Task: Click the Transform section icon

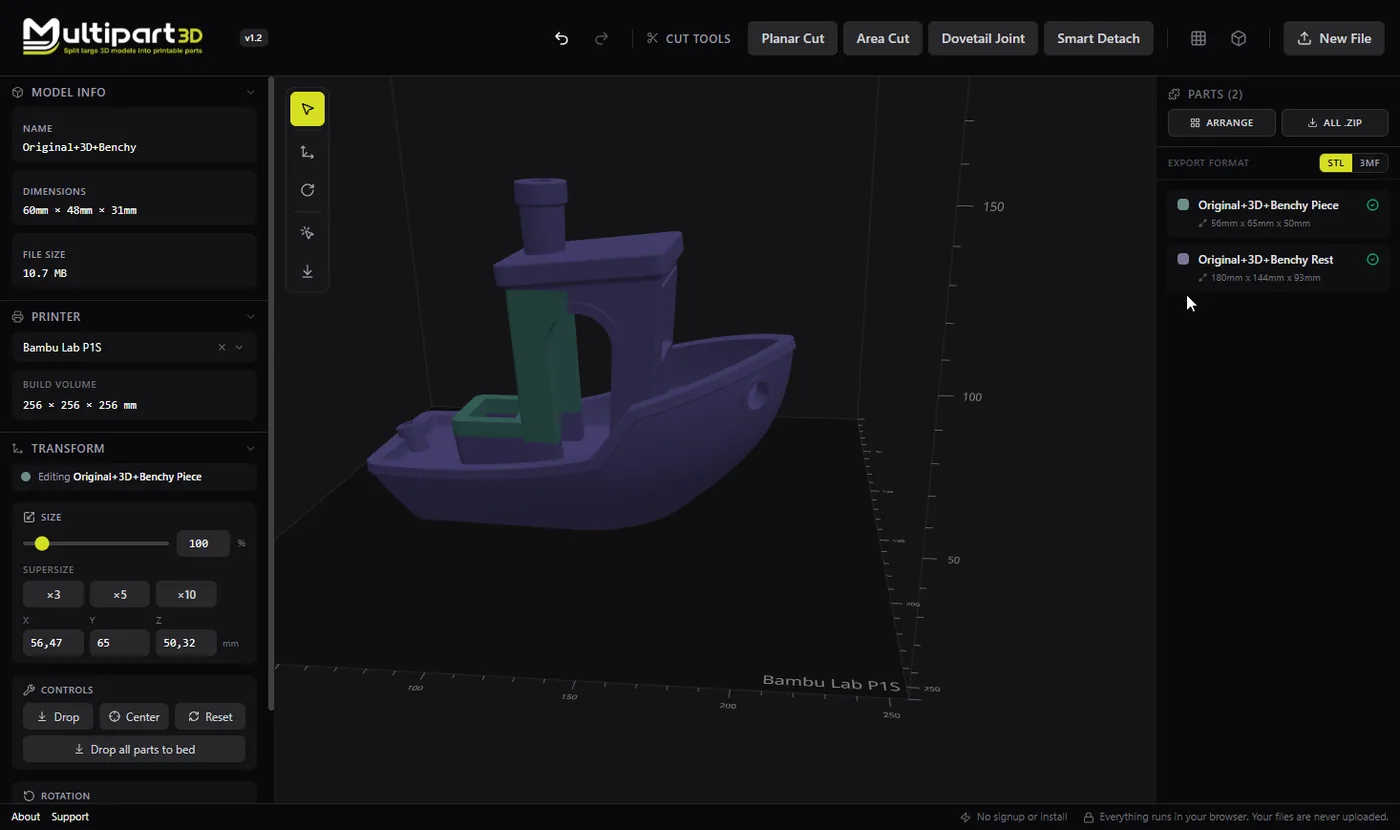Action: pos(18,448)
